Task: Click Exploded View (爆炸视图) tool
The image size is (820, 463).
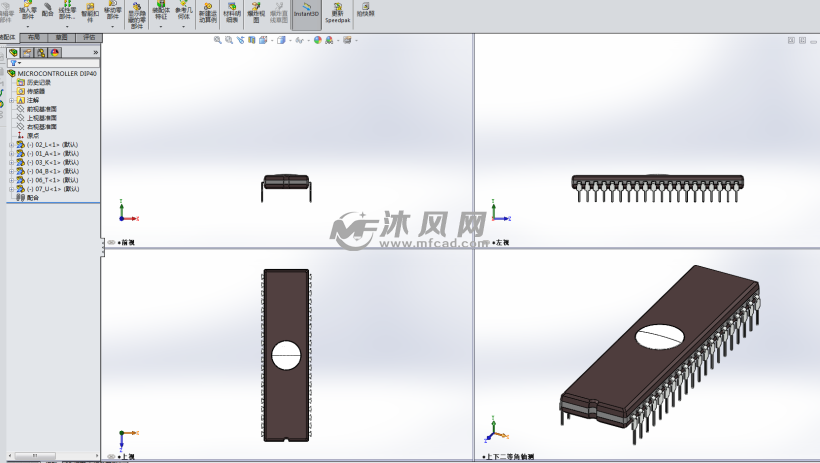Action: (256, 13)
